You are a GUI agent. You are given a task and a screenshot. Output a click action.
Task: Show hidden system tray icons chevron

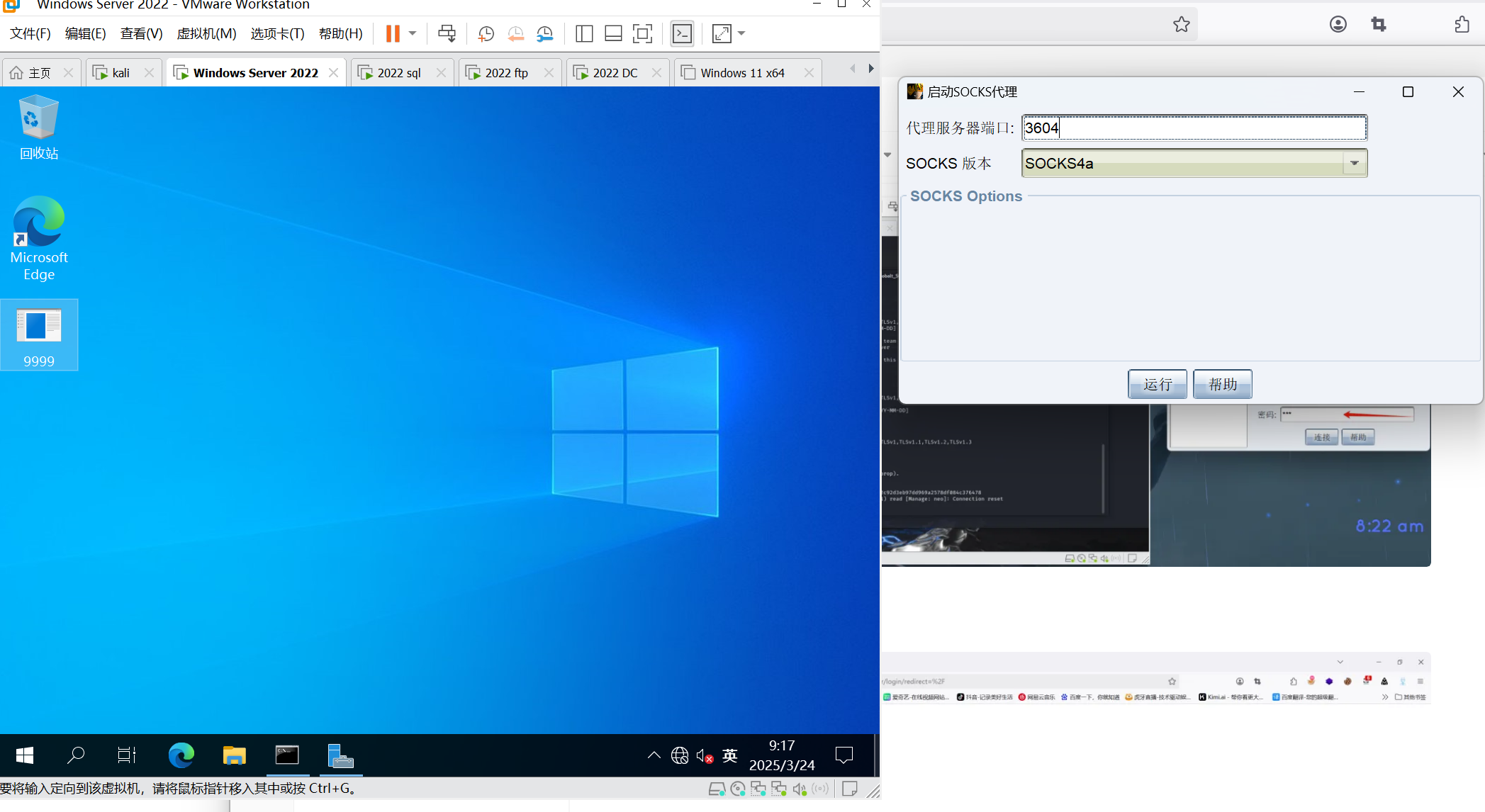point(654,755)
